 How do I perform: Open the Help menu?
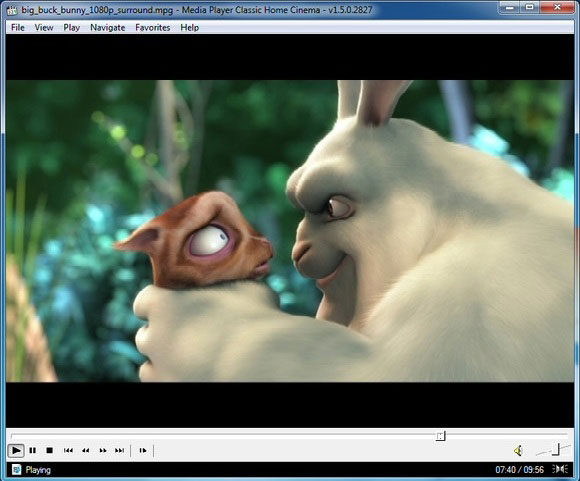[x=189, y=28]
